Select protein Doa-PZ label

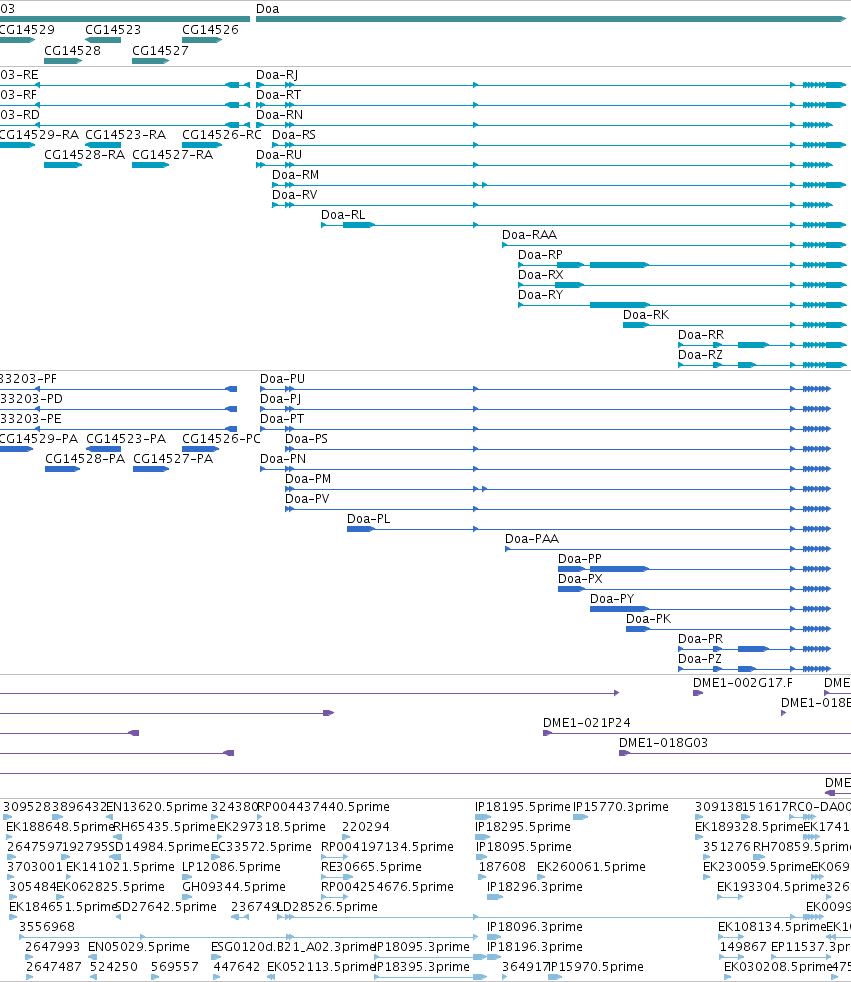click(699, 660)
